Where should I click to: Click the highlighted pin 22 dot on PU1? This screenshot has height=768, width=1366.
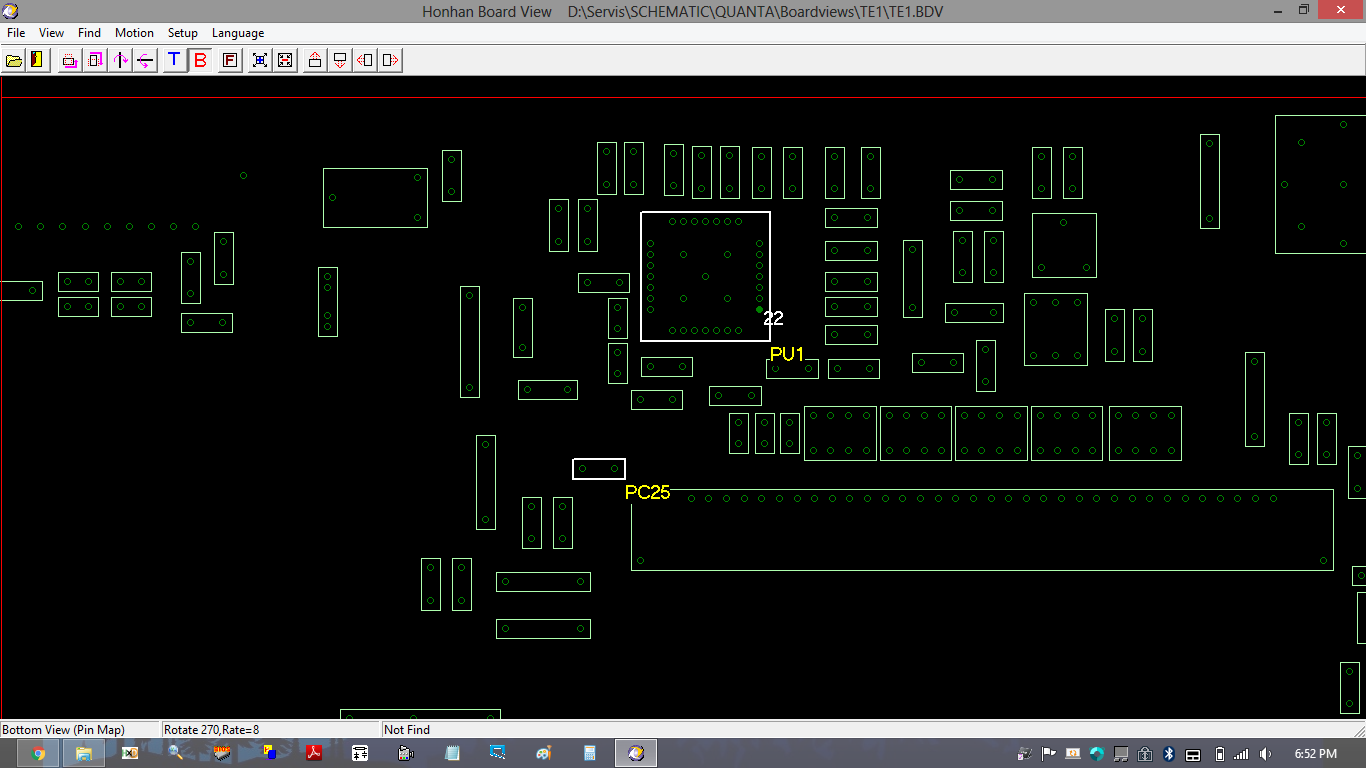pyautogui.click(x=760, y=309)
